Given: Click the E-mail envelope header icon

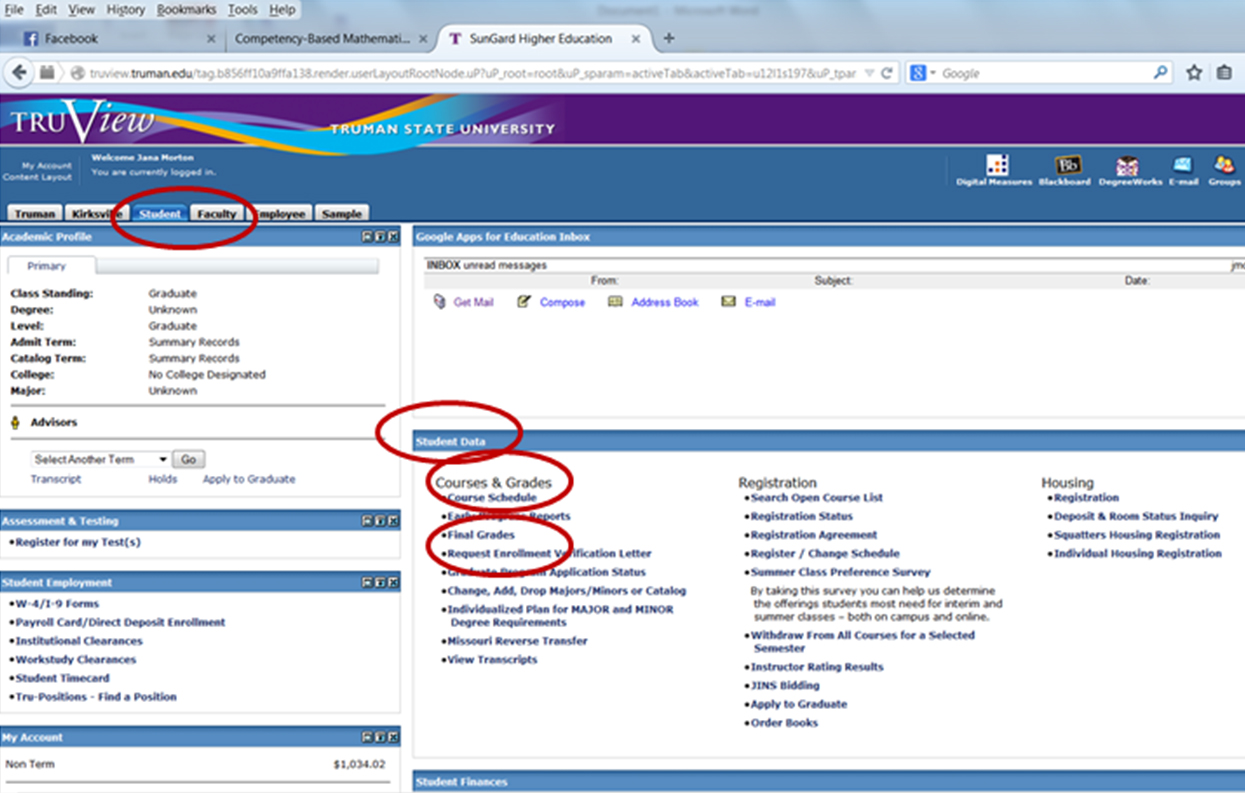Looking at the screenshot, I should pos(1183,165).
